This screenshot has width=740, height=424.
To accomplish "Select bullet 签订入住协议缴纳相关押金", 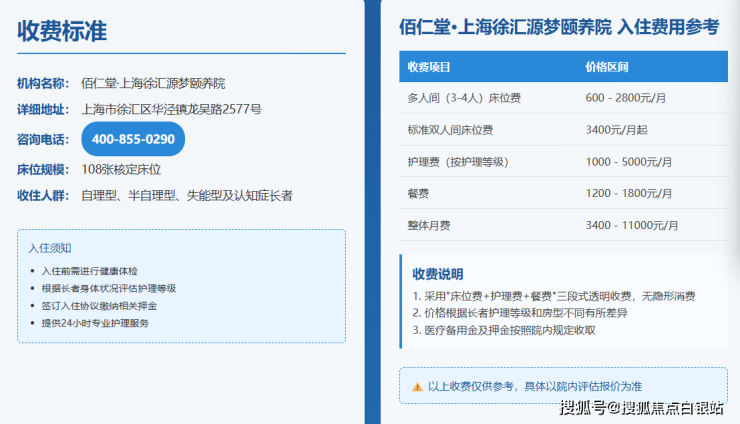I will pos(99,306).
